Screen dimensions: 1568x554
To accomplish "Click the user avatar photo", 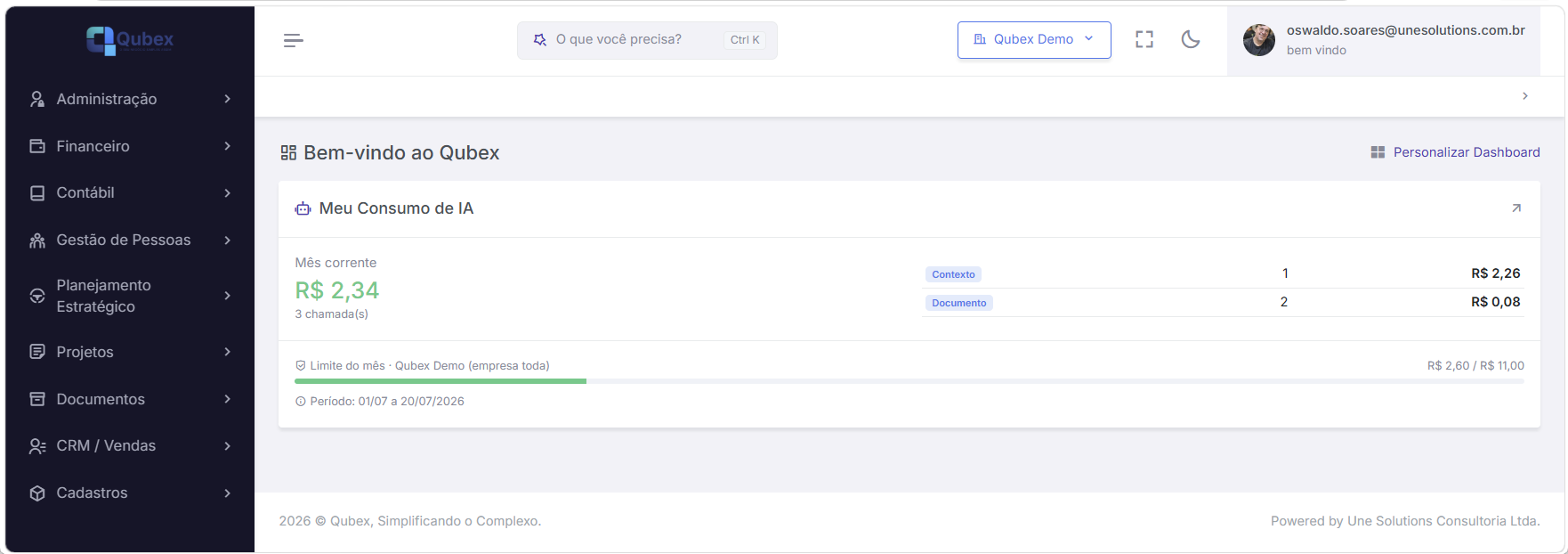I will 1258,40.
